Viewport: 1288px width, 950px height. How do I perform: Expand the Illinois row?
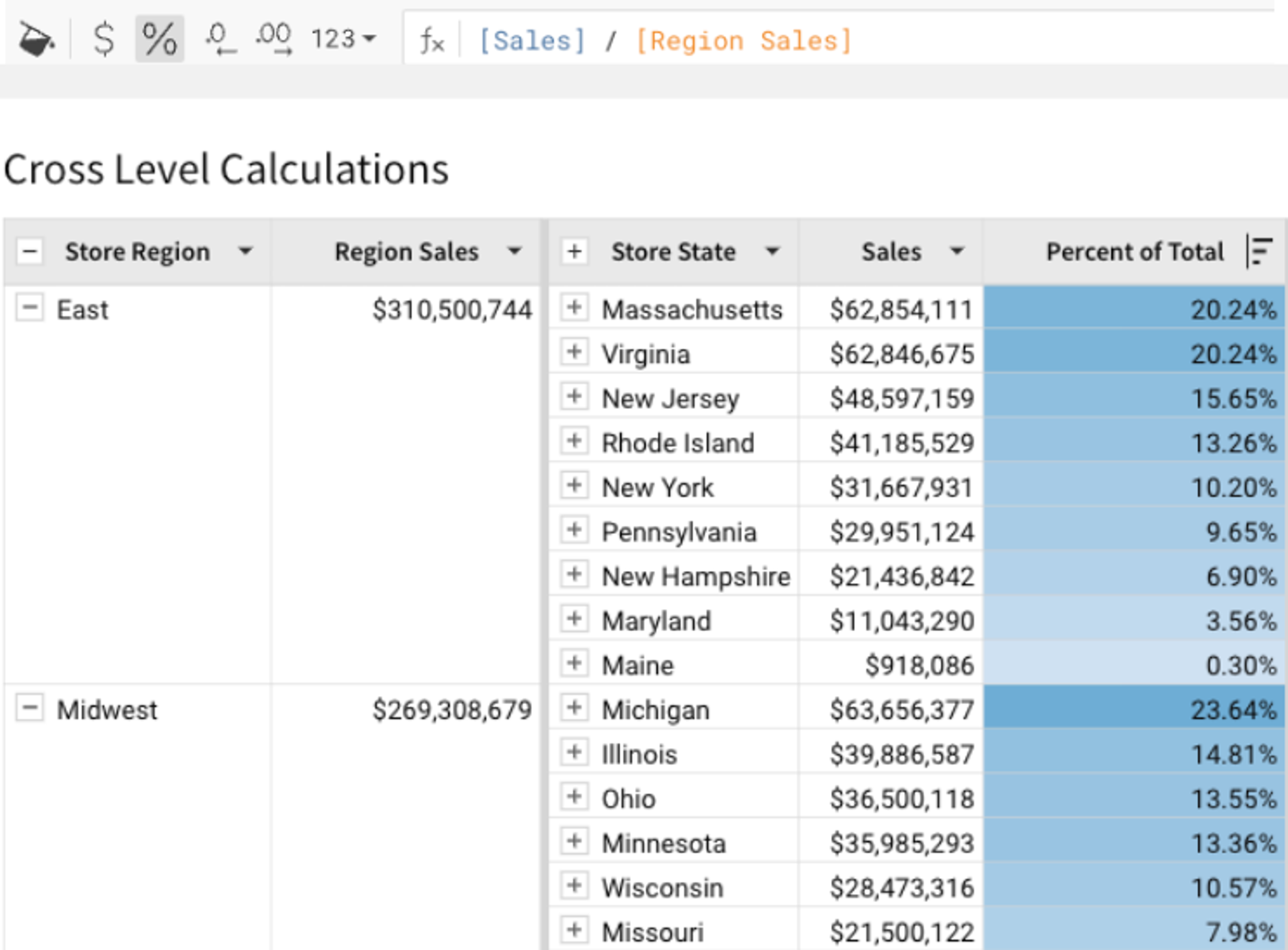pyautogui.click(x=574, y=752)
